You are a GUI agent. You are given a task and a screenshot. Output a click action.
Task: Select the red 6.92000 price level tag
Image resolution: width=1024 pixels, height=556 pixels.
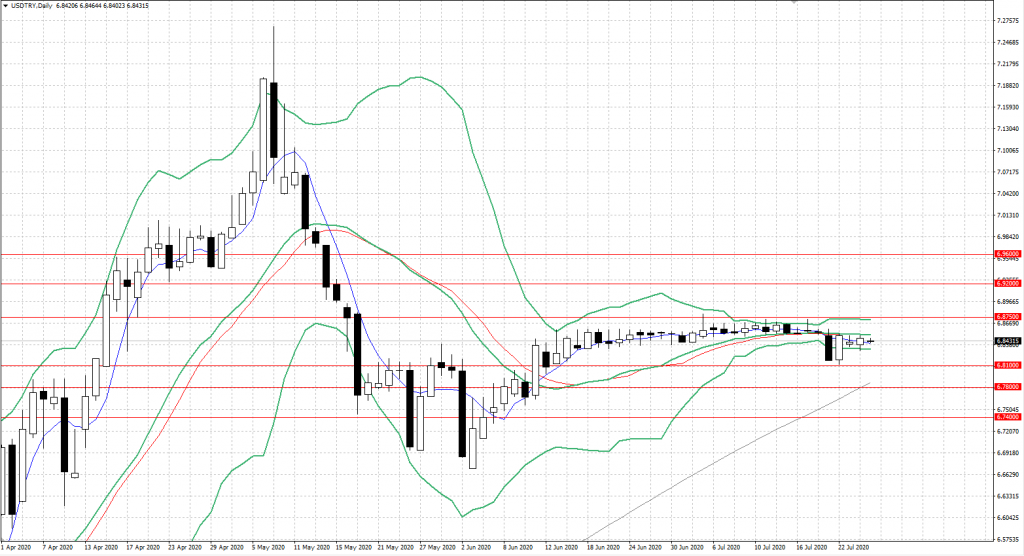(1007, 284)
